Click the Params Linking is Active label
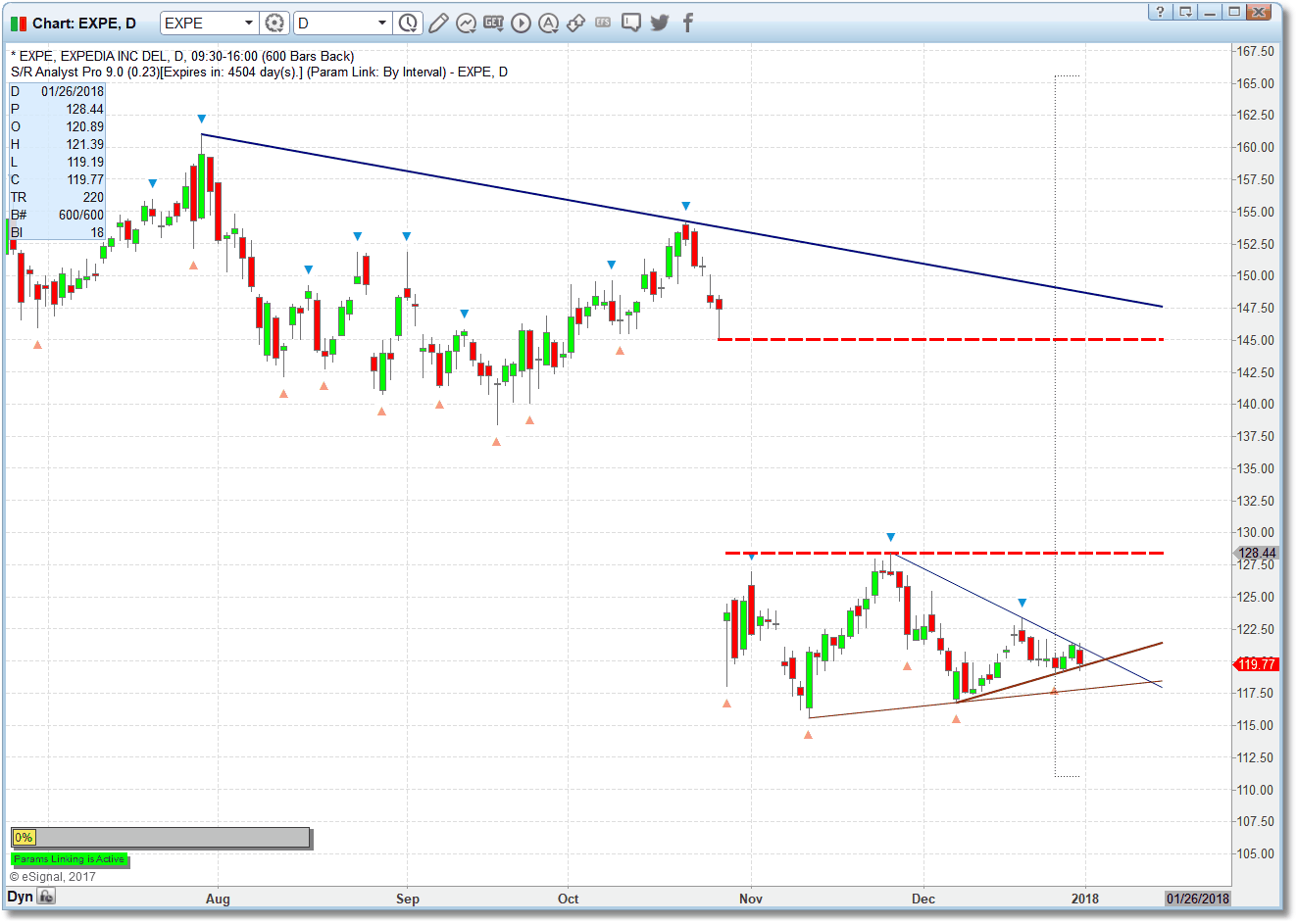This screenshot has width=1297, height=924. coord(70,859)
